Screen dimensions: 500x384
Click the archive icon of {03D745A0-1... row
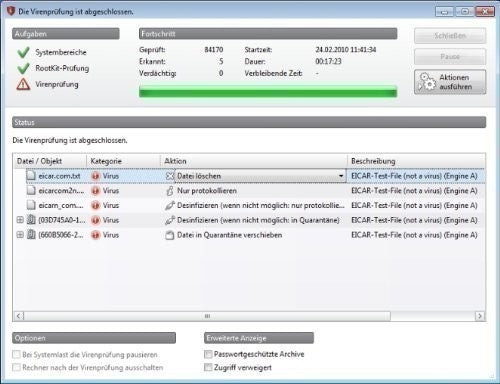[x=31, y=220]
